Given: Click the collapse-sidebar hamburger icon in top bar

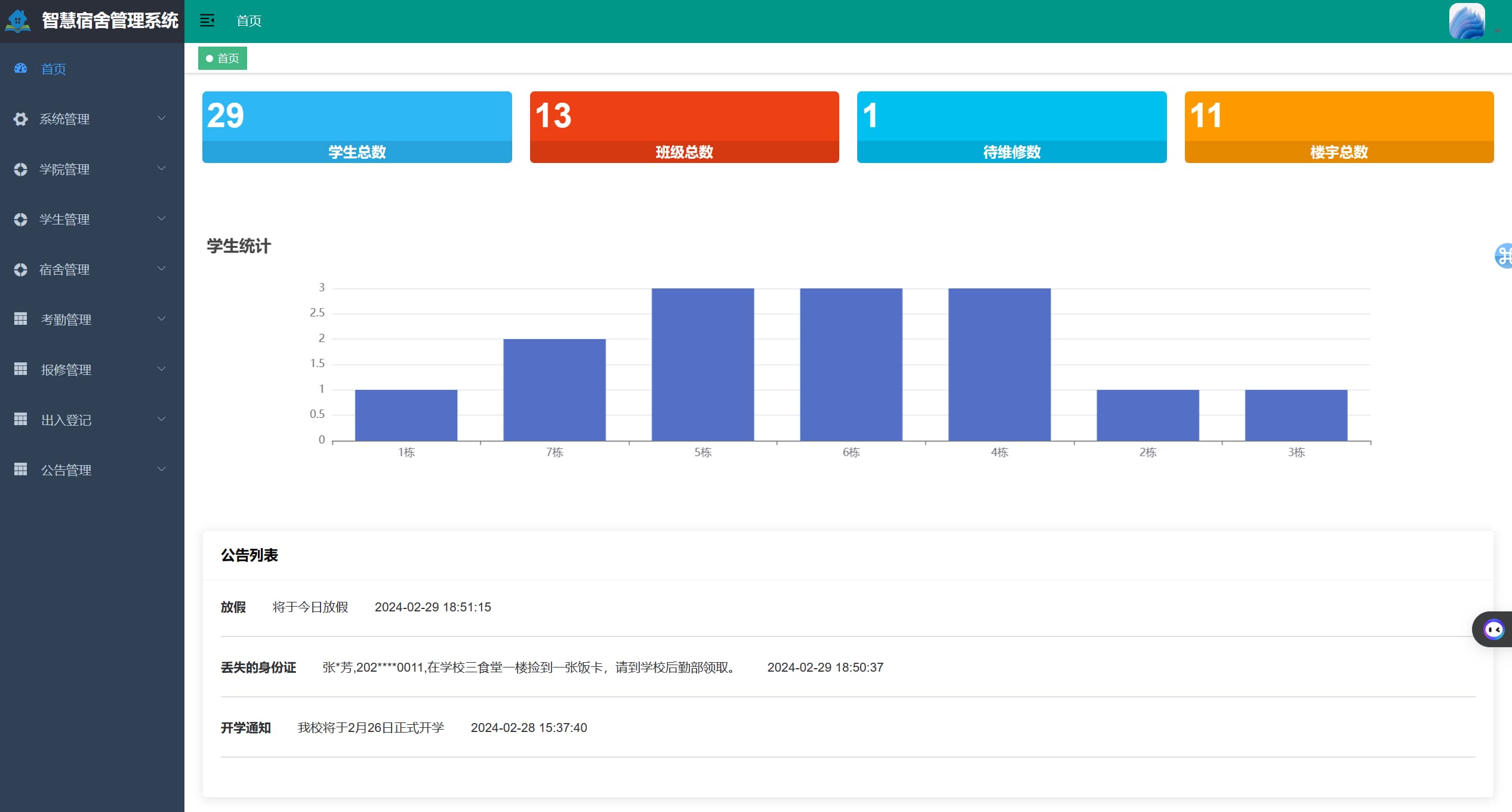Looking at the screenshot, I should coord(208,21).
